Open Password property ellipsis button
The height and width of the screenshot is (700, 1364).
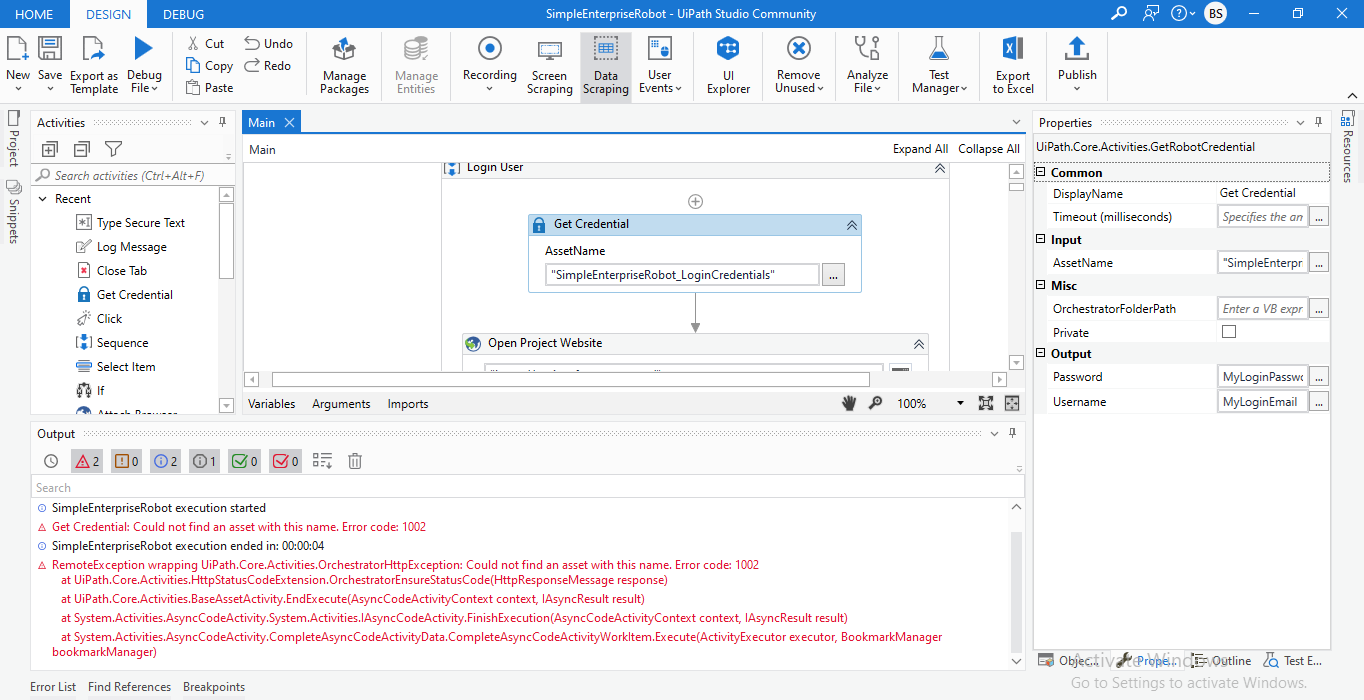pos(1319,377)
